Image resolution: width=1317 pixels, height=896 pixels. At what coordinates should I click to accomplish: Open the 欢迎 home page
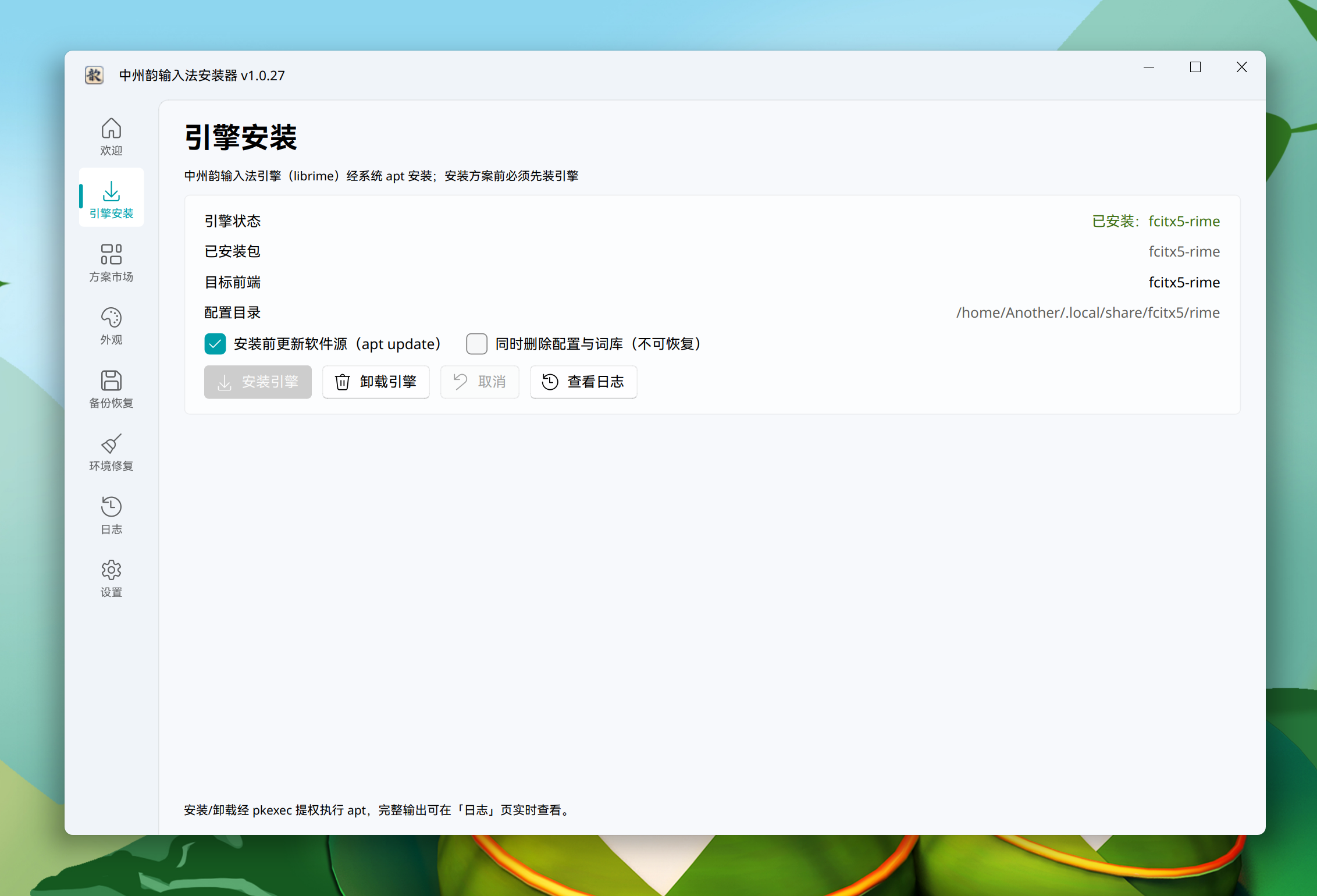pyautogui.click(x=111, y=136)
